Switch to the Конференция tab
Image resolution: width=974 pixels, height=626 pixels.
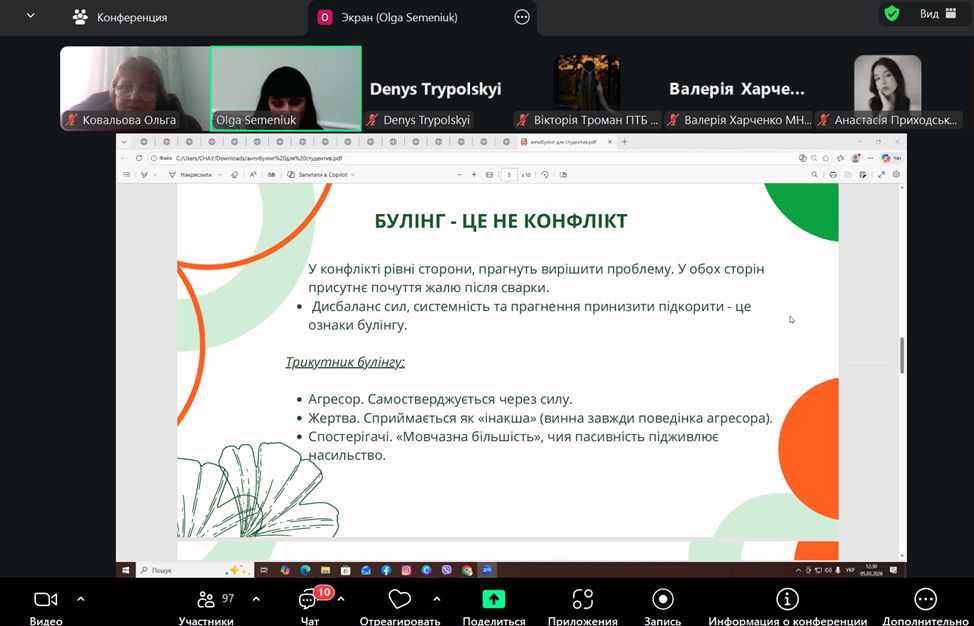coord(120,17)
